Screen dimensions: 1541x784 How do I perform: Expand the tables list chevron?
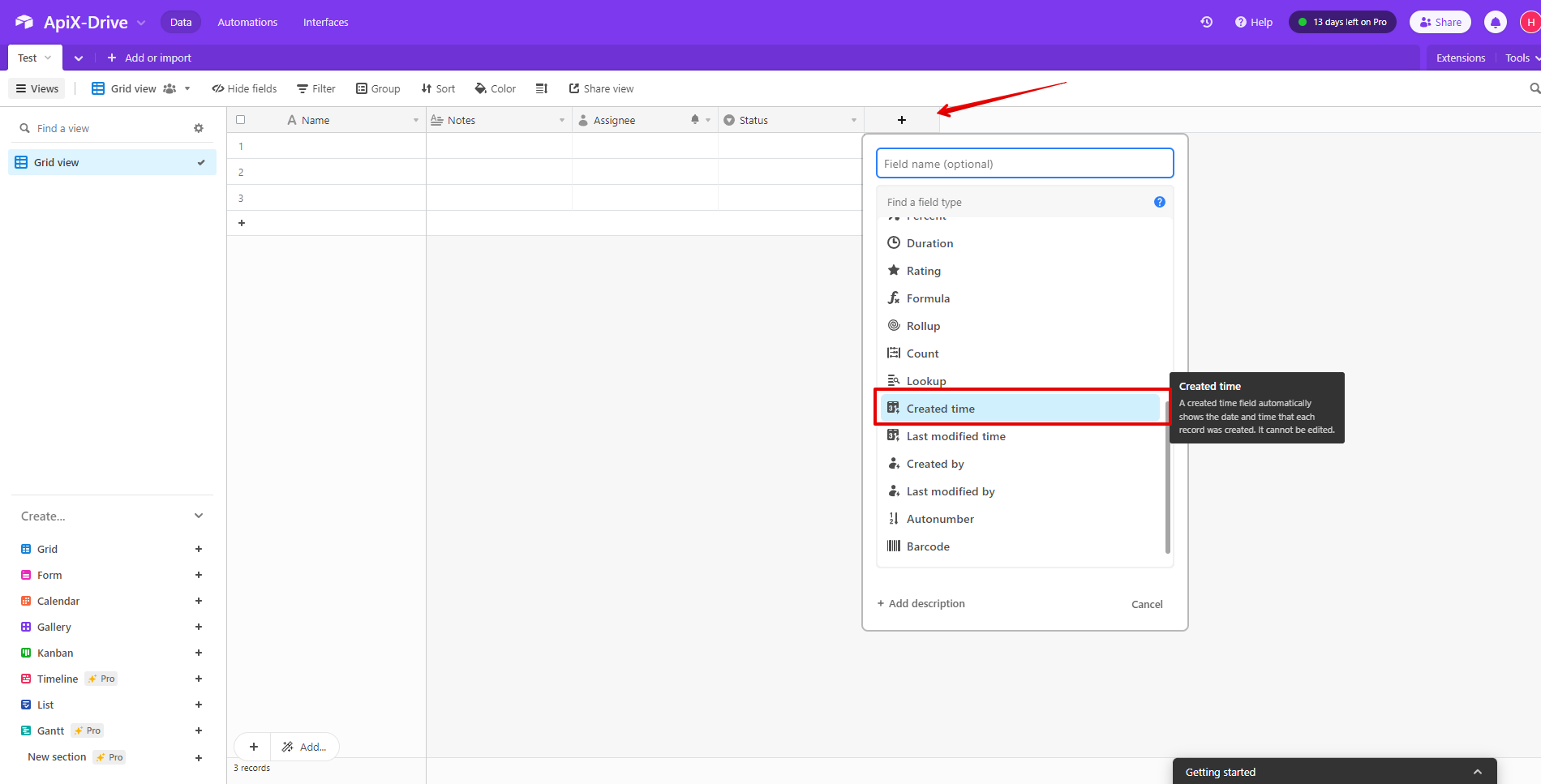point(79,58)
